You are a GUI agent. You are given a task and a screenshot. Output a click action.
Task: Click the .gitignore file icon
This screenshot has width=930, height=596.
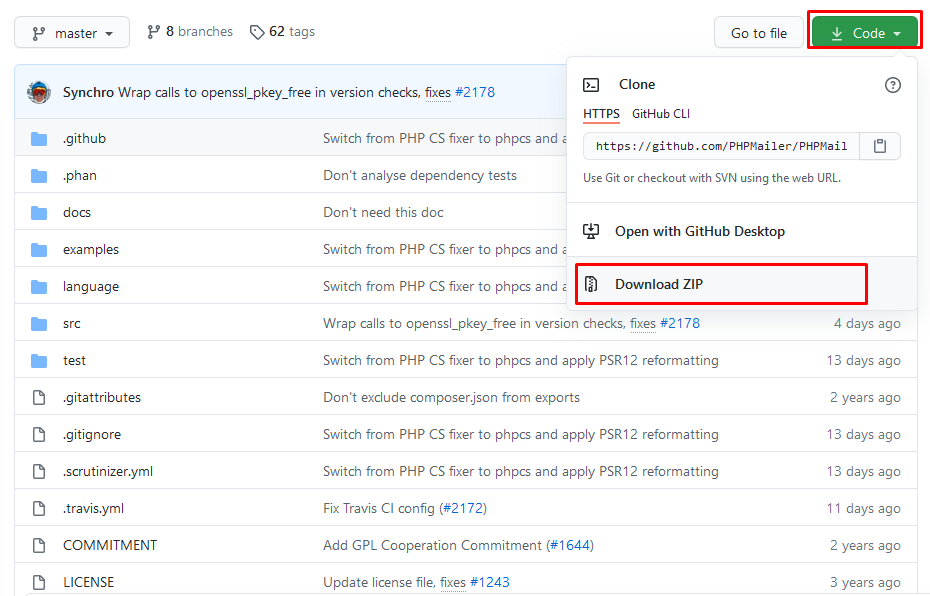[39, 434]
